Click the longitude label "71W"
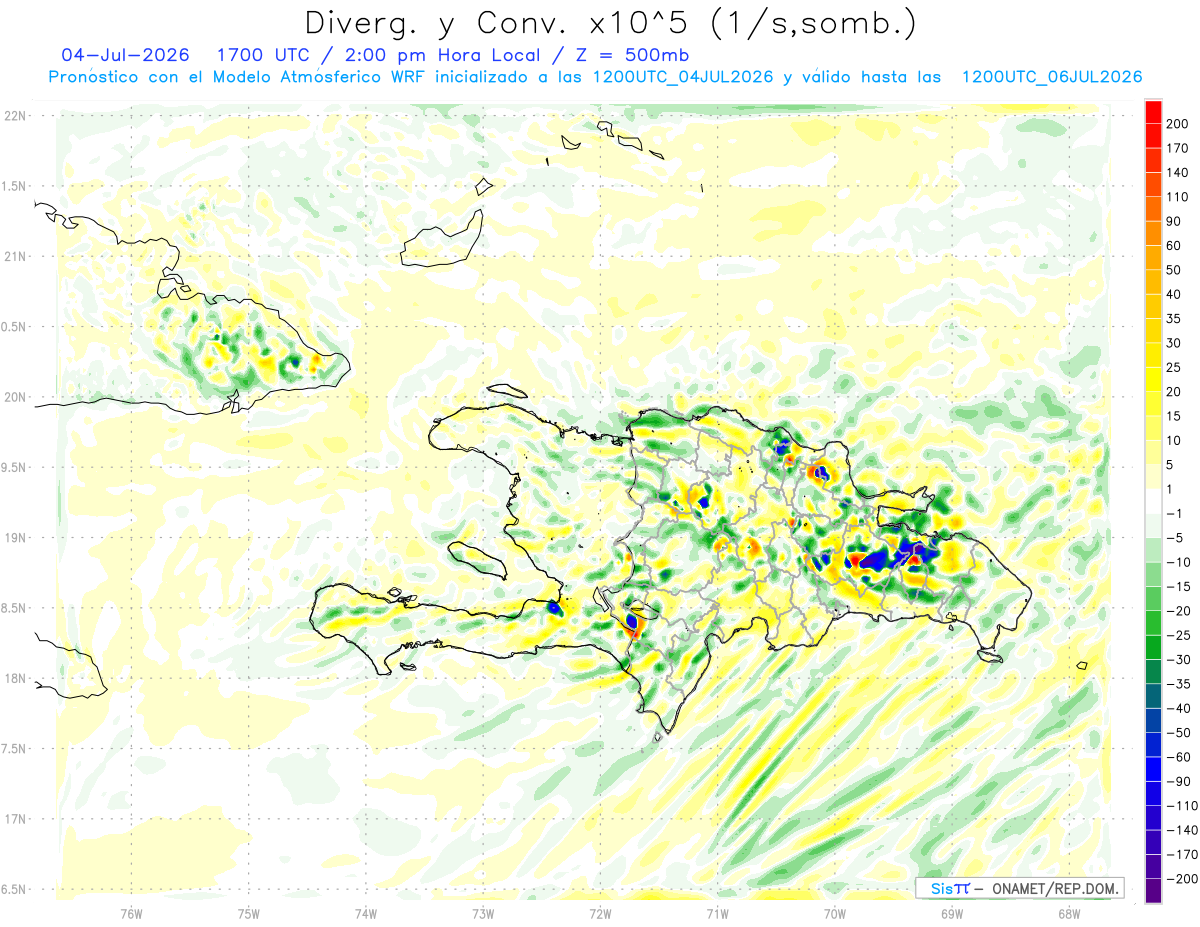 pos(717,913)
